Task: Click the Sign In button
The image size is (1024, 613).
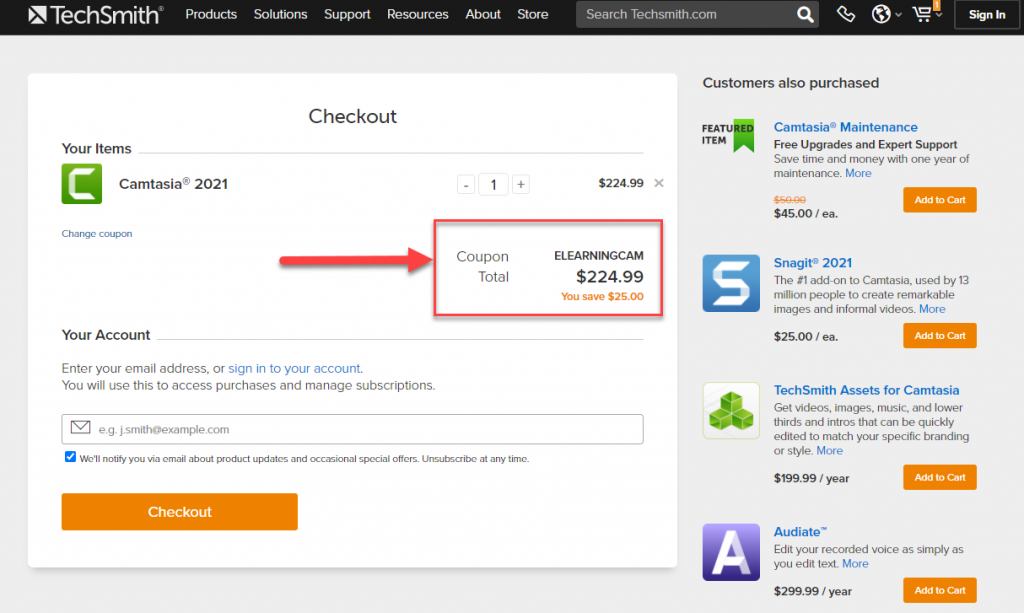Action: 987,14
